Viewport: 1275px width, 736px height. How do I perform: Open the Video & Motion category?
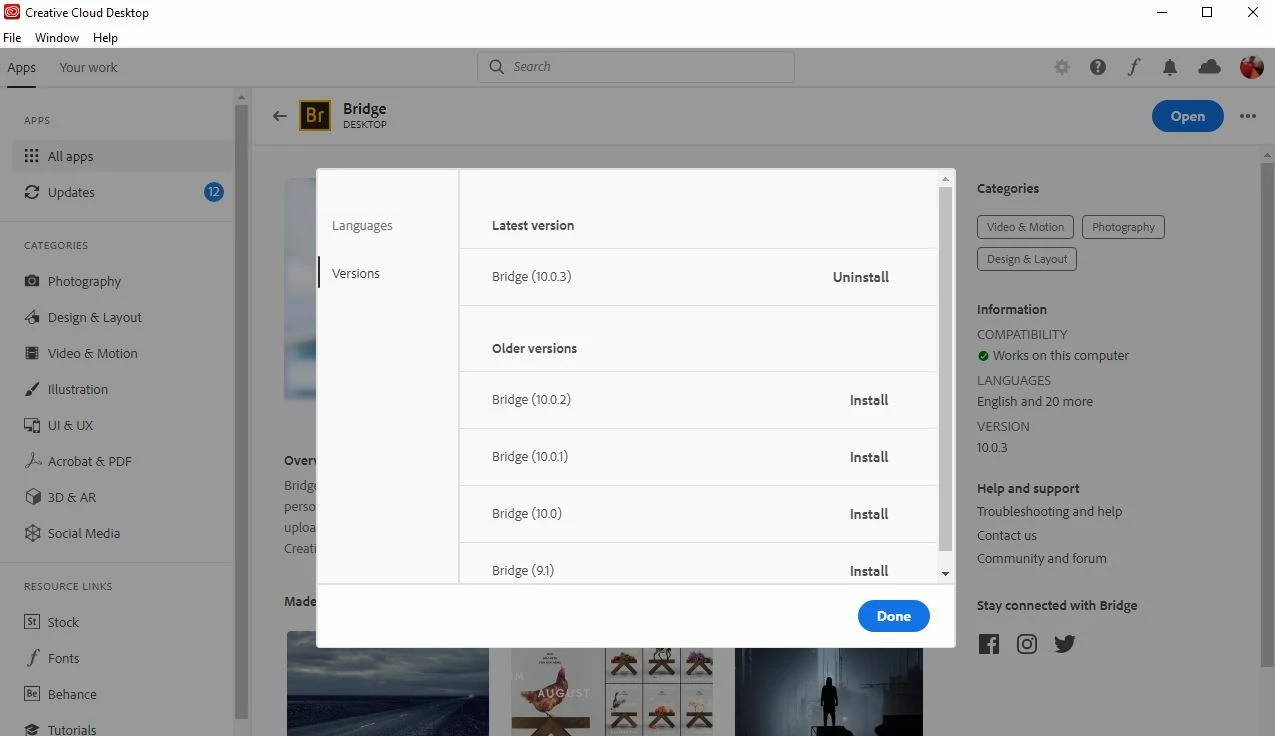click(x=81, y=353)
